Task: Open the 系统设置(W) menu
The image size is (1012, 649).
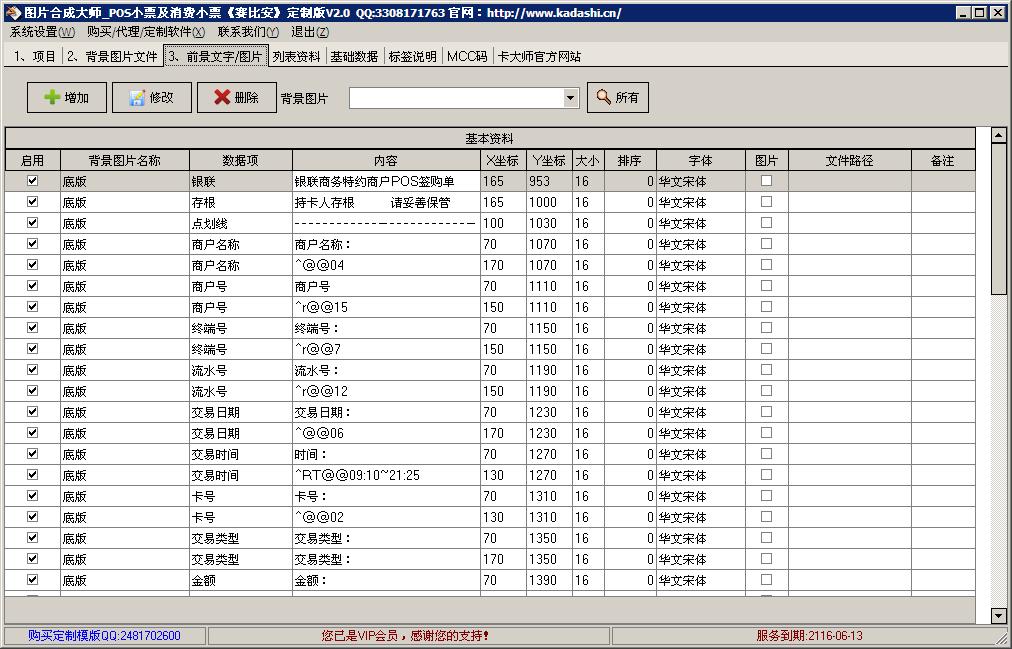Action: point(42,32)
